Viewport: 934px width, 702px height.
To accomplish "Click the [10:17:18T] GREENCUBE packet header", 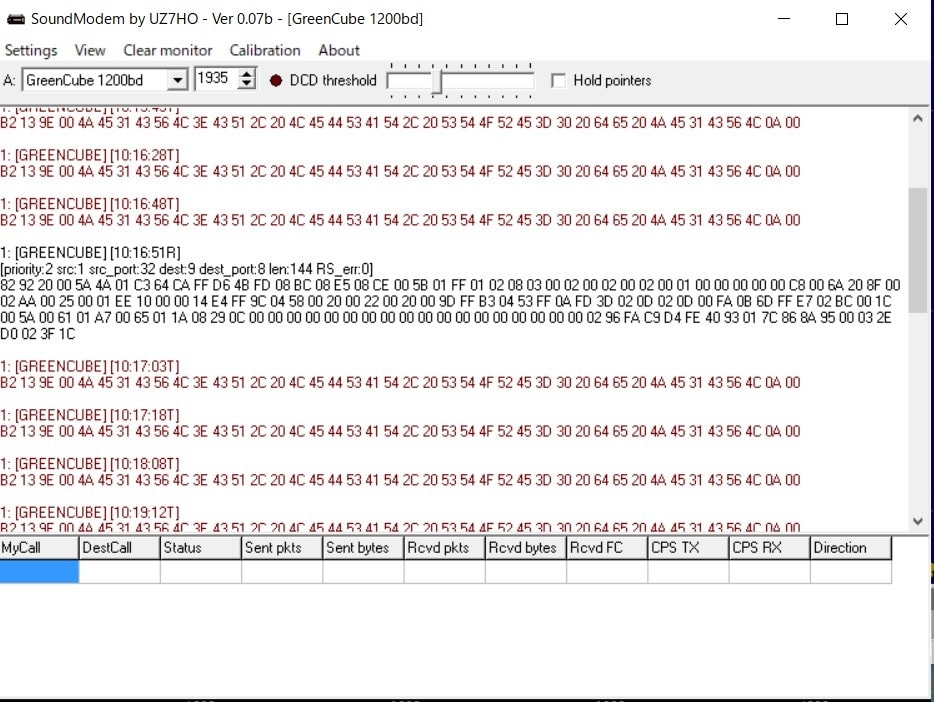I will pos(89,415).
